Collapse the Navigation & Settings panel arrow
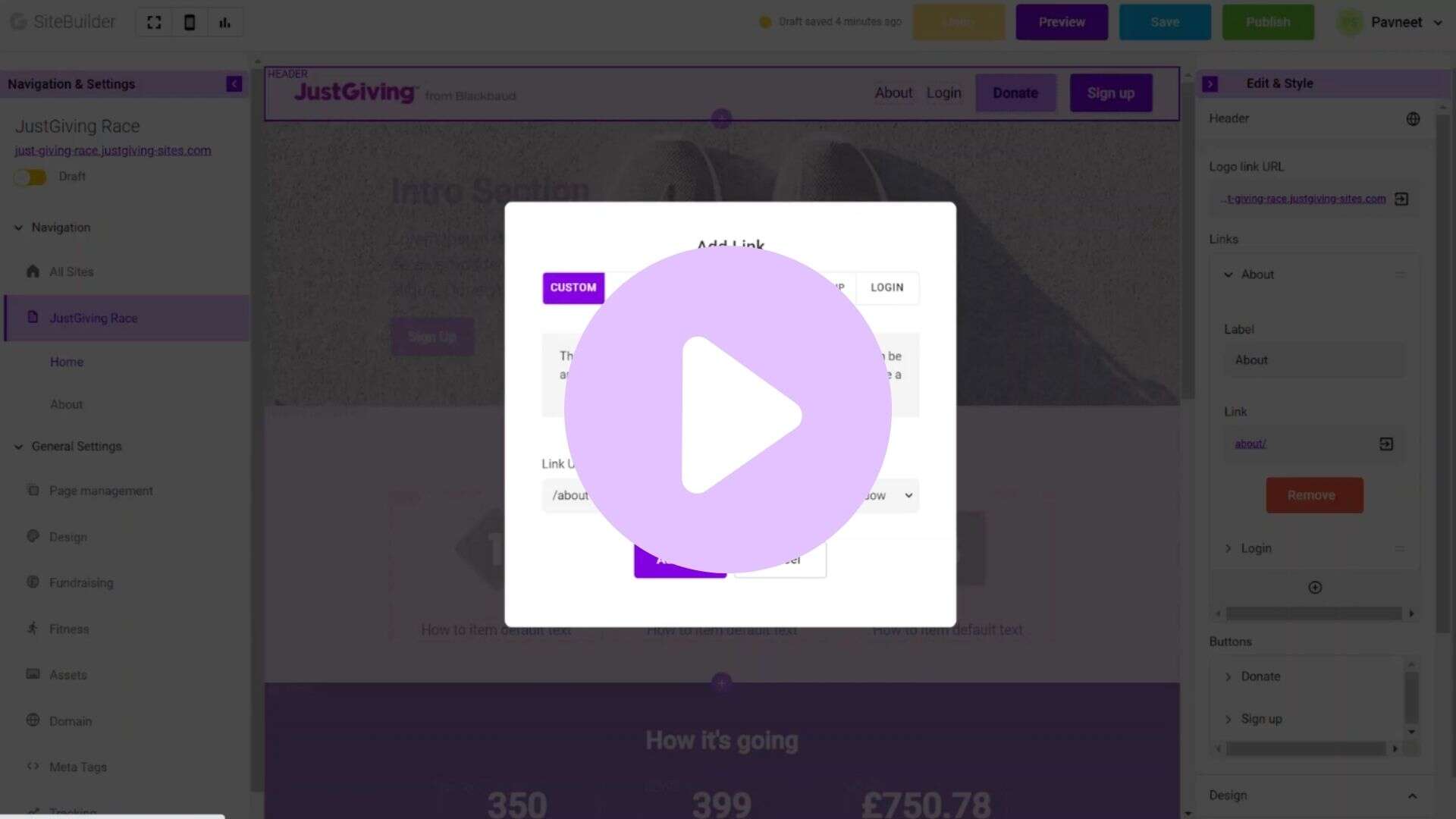This screenshot has width=1456, height=819. pyautogui.click(x=234, y=84)
